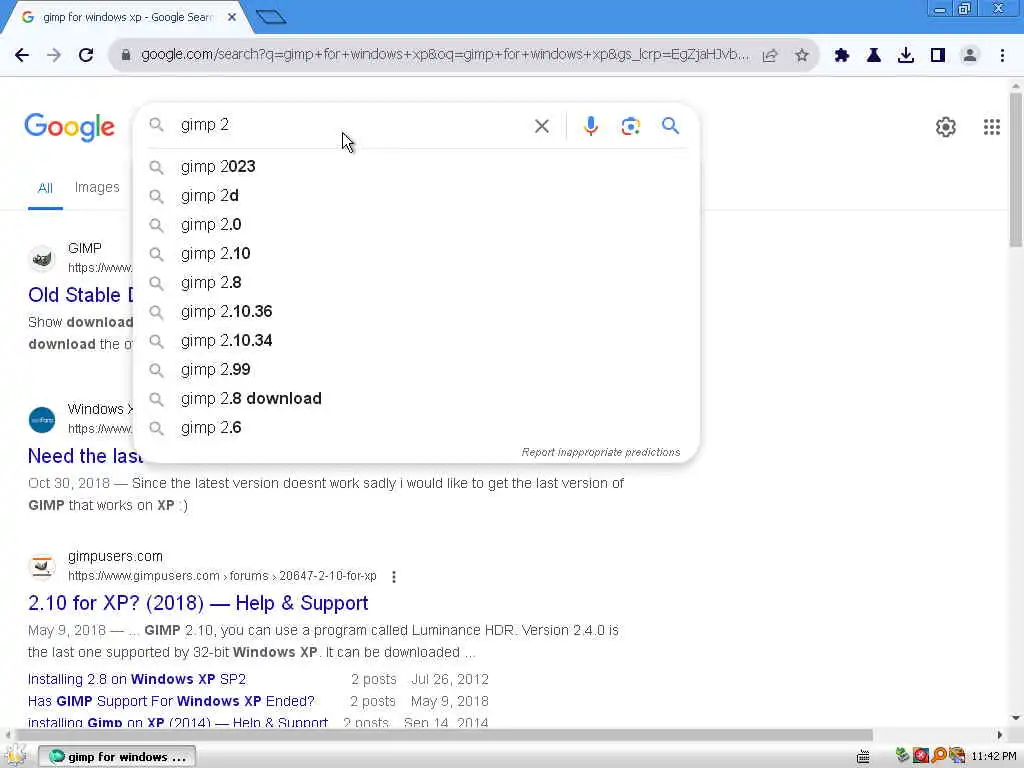Viewport: 1024px width, 768px height.
Task: Click in the Google search input
Action: (353, 125)
